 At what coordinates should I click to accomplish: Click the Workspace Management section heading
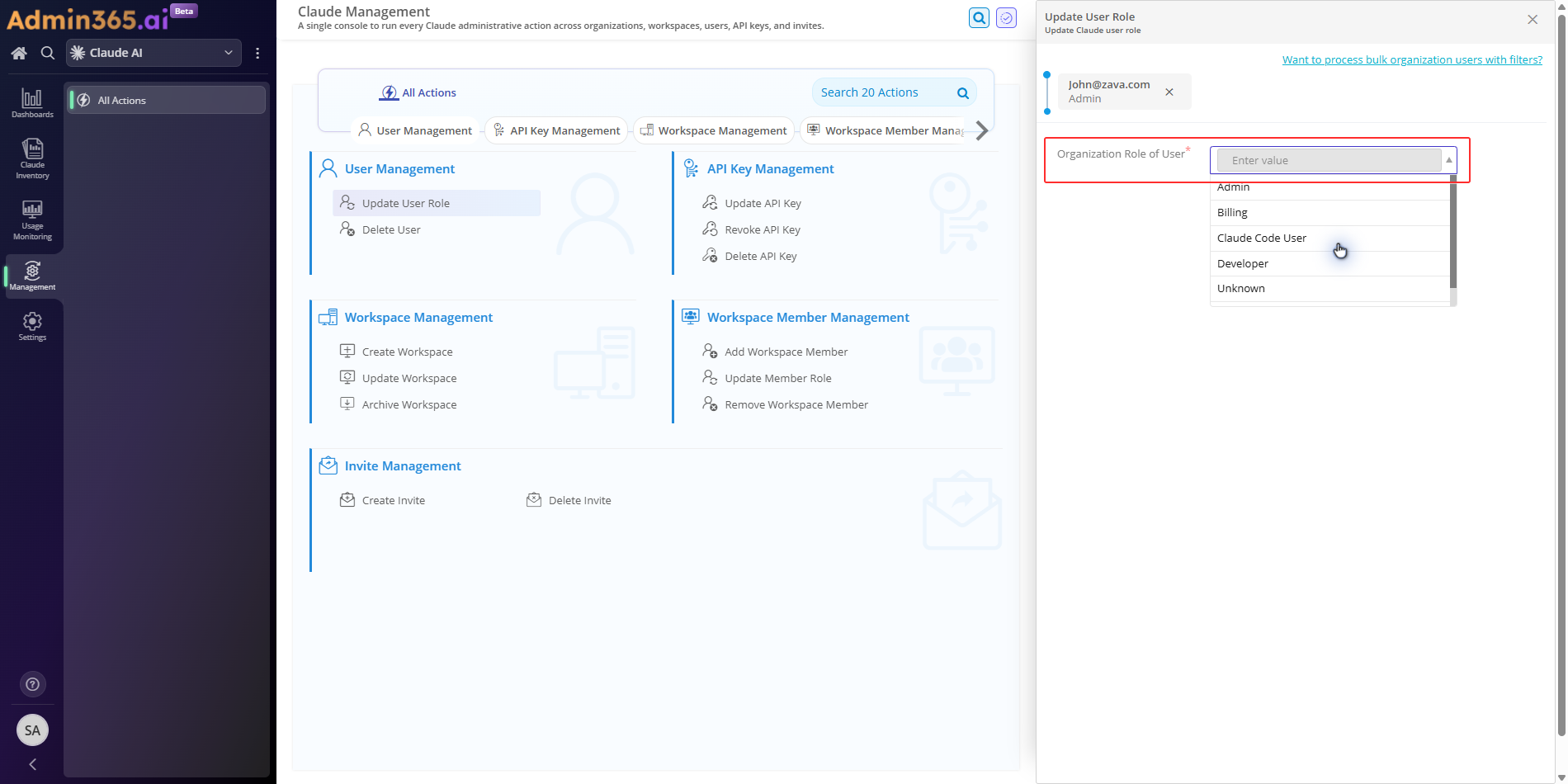point(418,317)
